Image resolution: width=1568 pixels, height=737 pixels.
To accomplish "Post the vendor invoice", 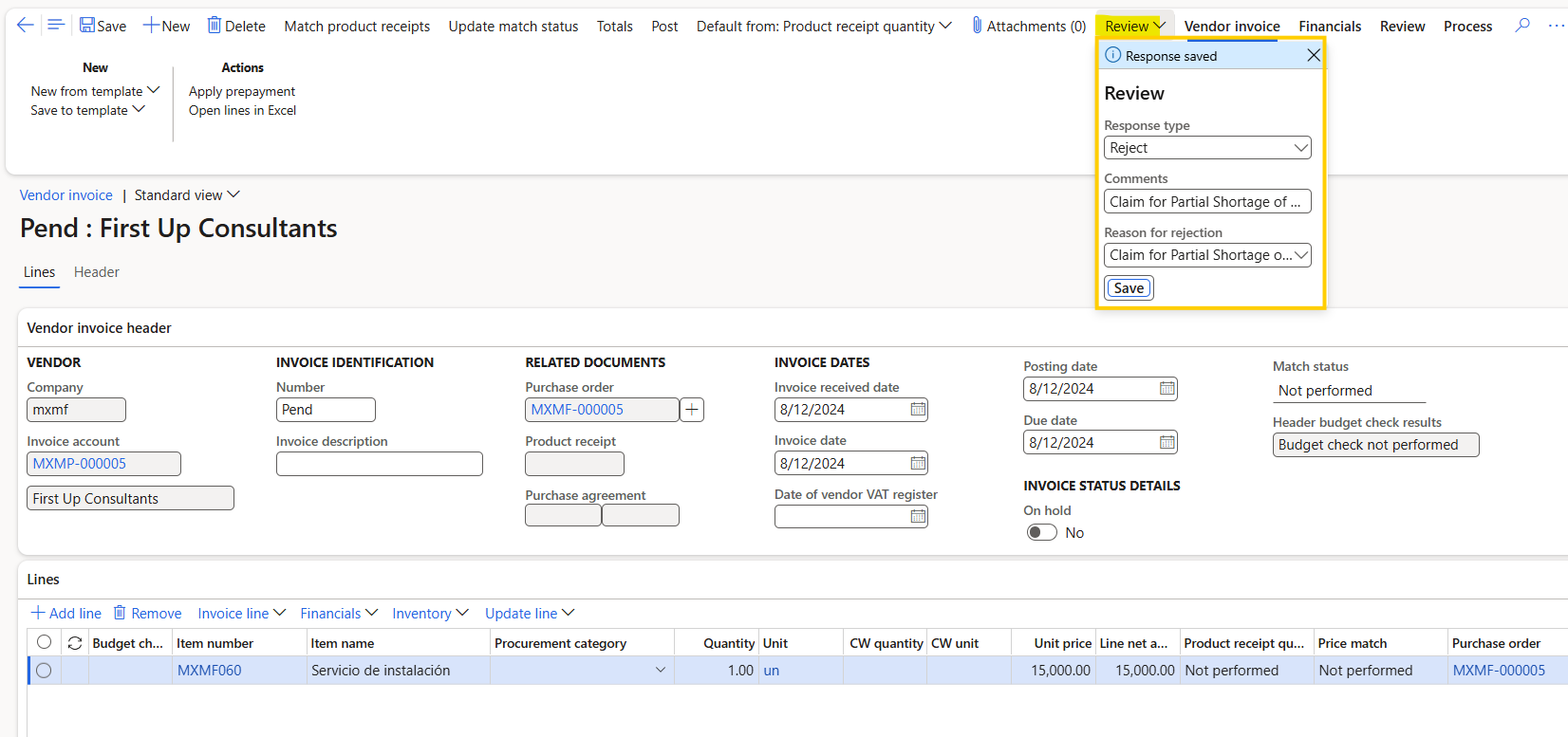I will click(x=664, y=26).
